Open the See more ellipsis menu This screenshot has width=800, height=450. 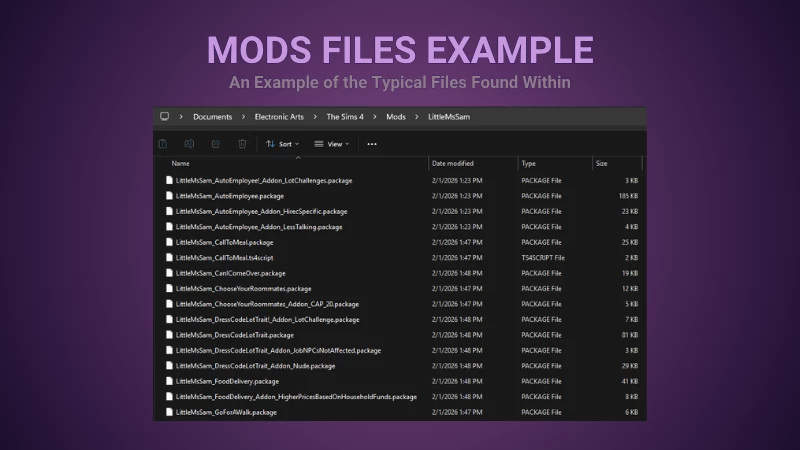pos(372,144)
